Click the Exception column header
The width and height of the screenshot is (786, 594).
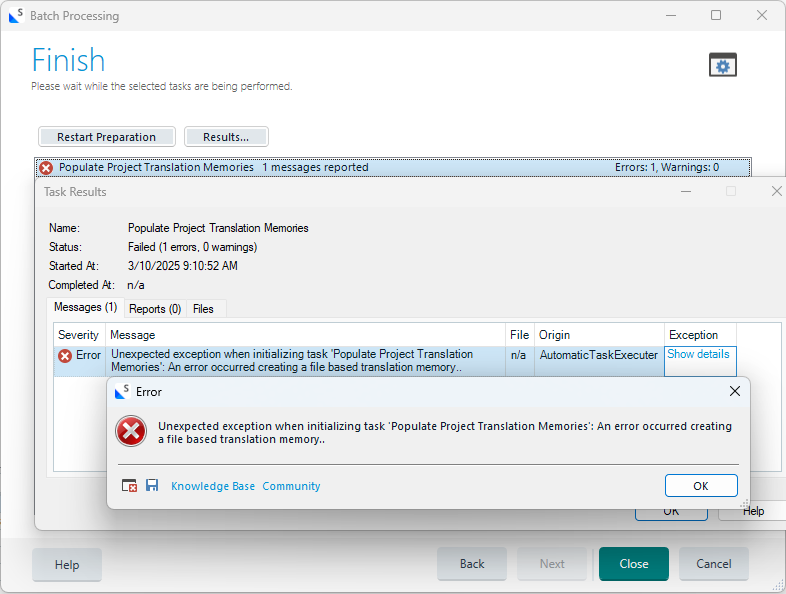click(x=700, y=335)
